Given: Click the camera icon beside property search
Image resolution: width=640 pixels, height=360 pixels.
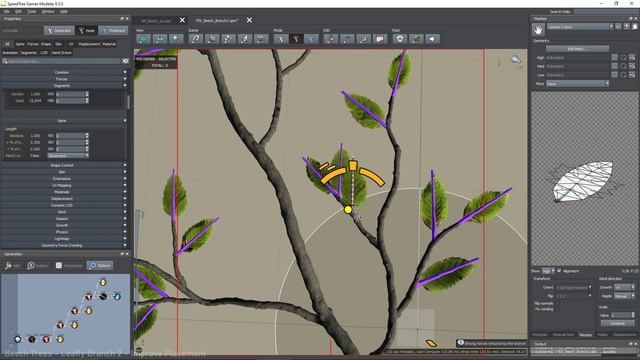Looking at the screenshot, I should tap(125, 61).
